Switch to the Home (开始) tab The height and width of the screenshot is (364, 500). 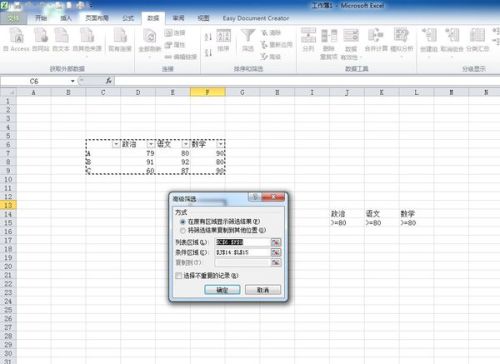(41, 18)
